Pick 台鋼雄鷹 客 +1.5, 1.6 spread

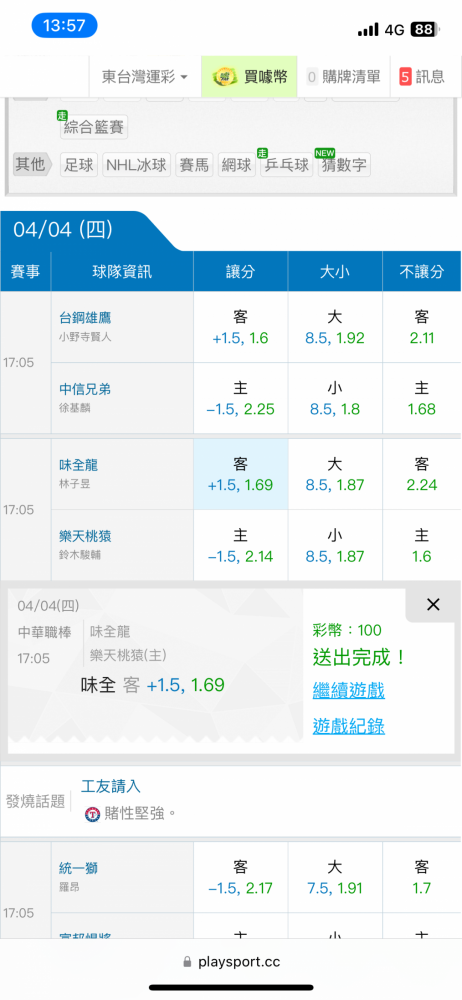241,327
